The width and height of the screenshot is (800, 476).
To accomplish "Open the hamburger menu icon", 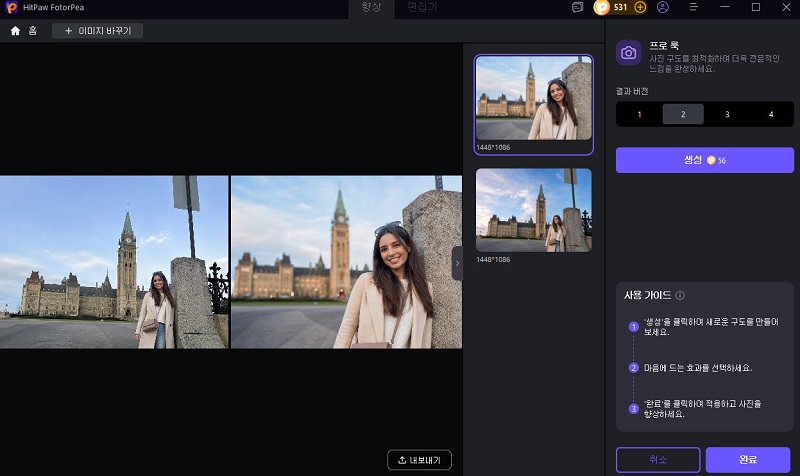I will 694,7.
